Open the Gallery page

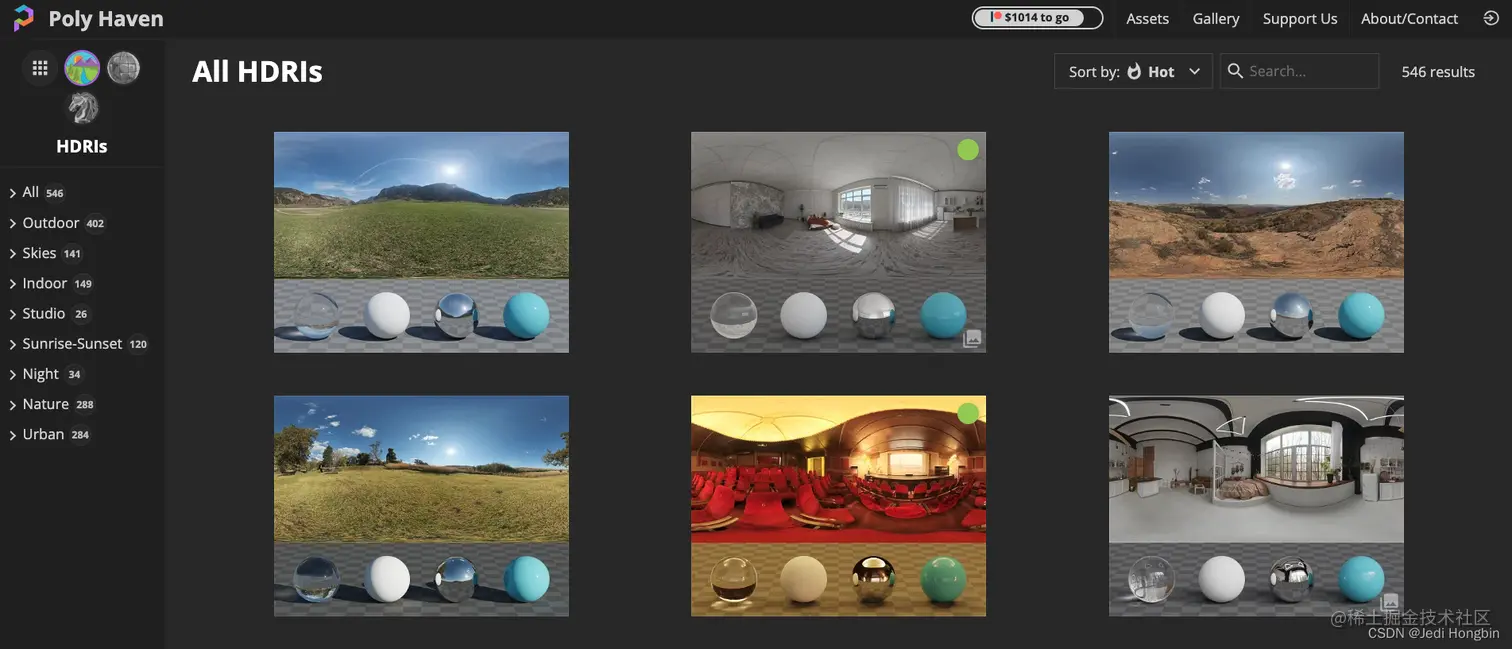pyautogui.click(x=1215, y=17)
